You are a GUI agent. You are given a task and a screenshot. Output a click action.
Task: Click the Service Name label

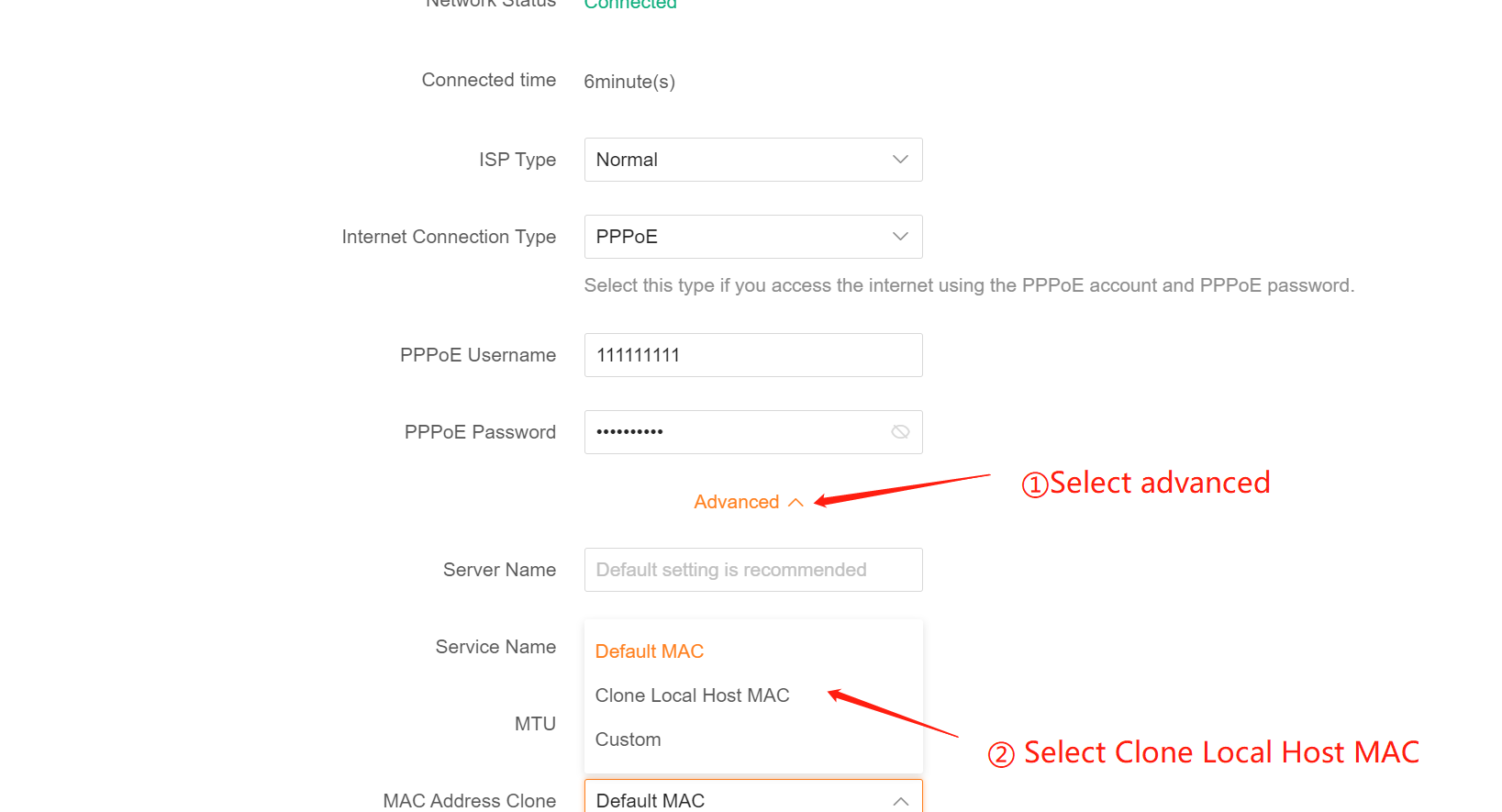click(495, 647)
